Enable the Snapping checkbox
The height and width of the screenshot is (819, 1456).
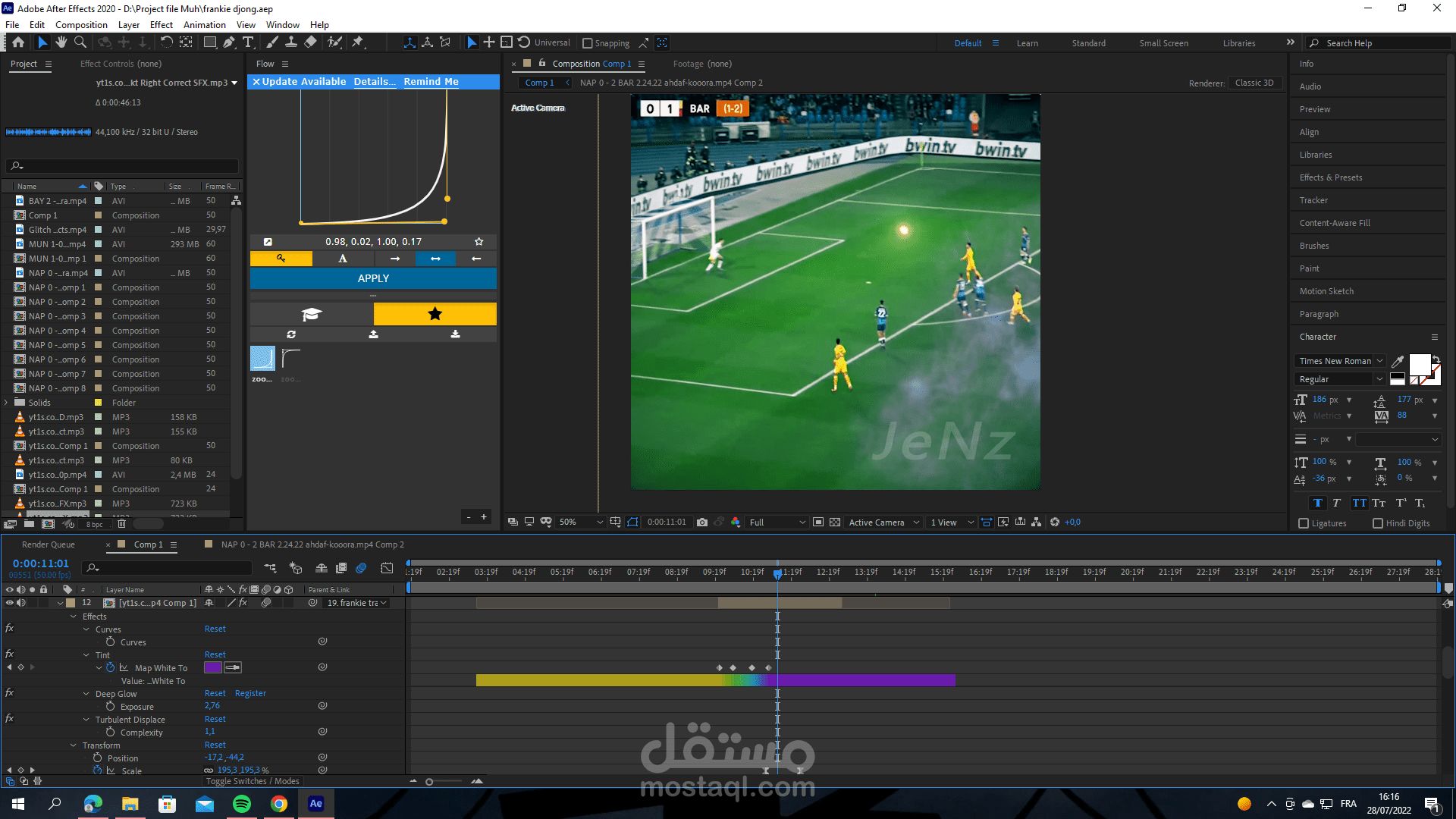(587, 43)
